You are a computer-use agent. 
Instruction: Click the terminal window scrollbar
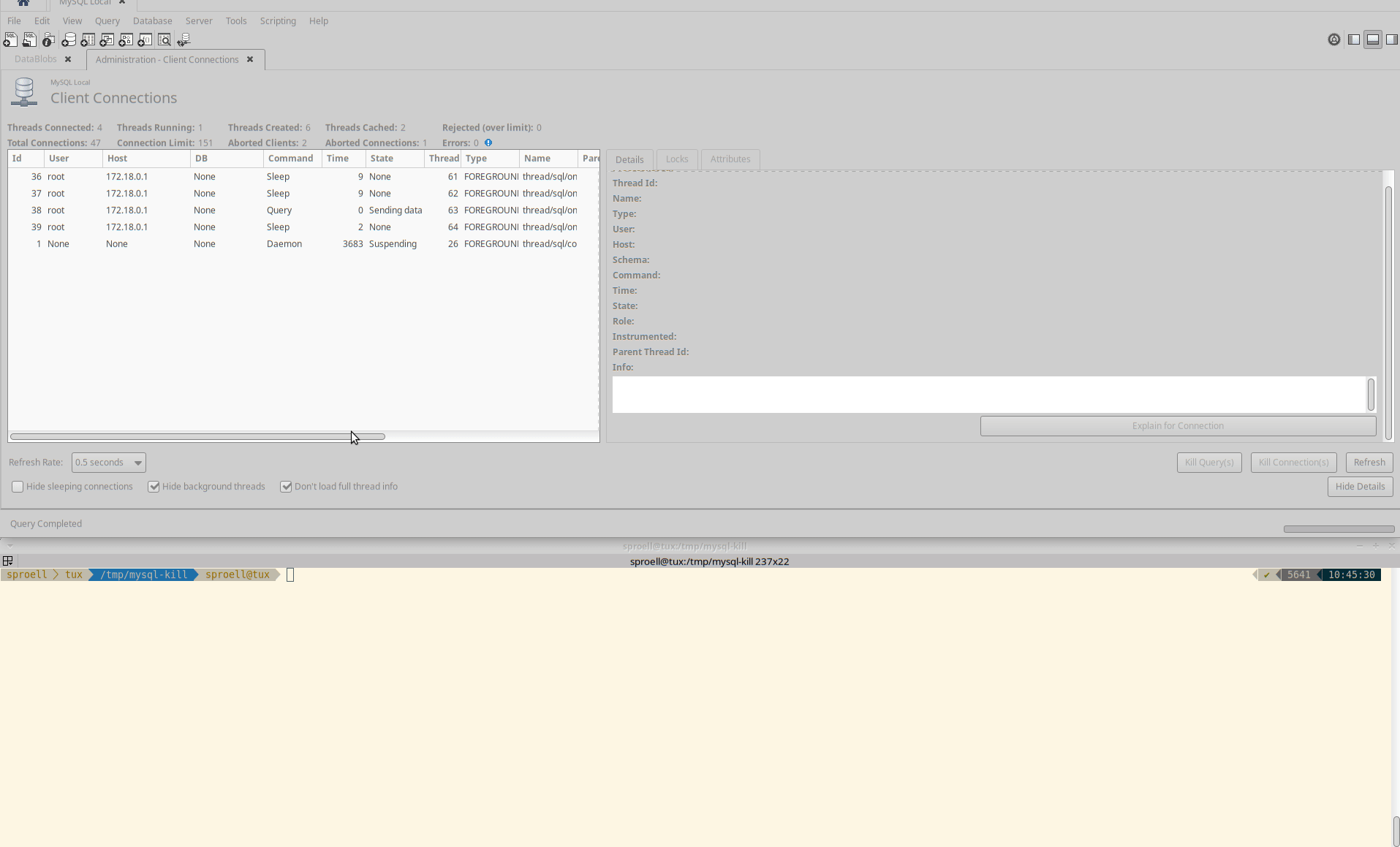pos(1396,831)
